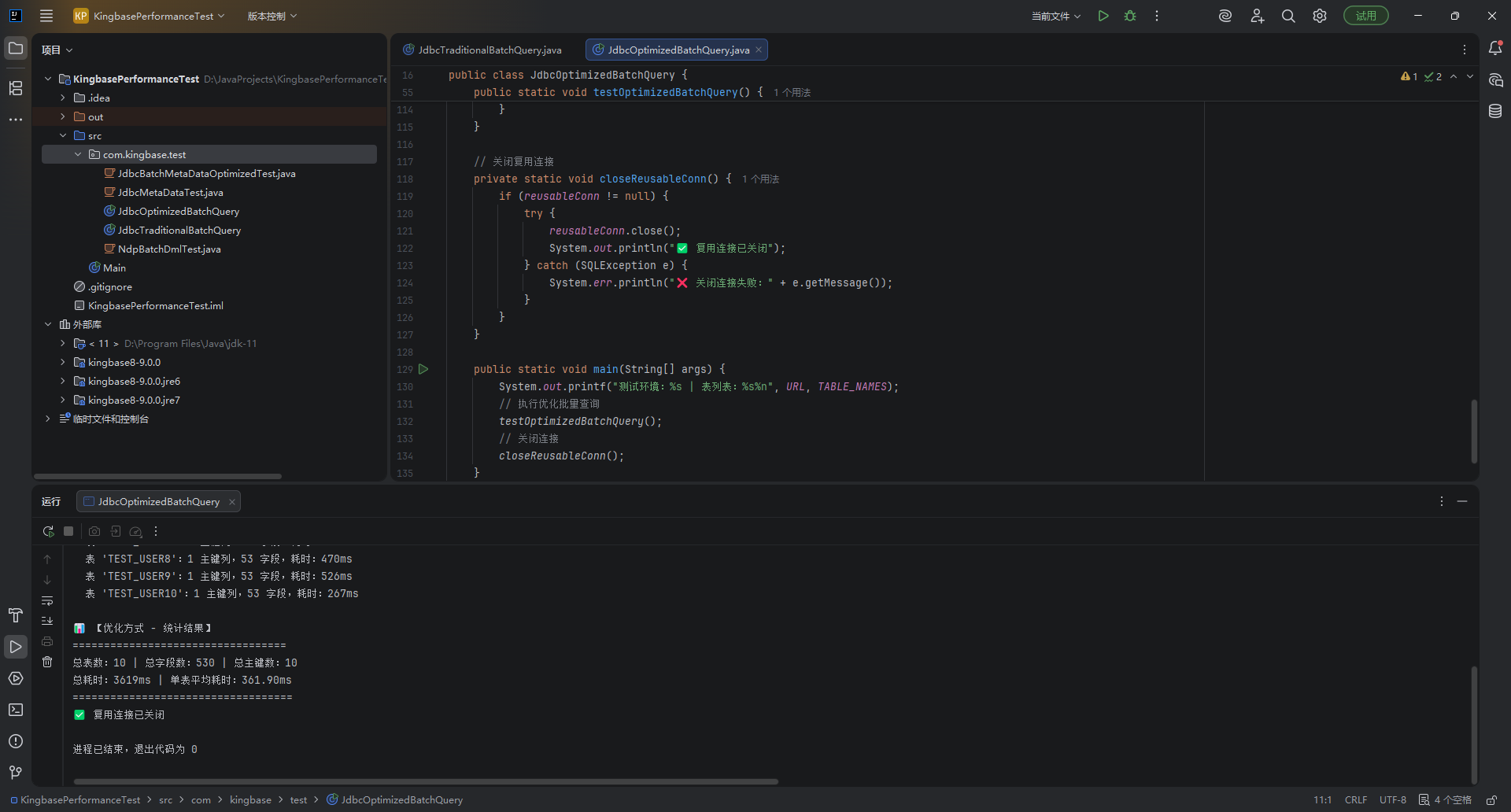This screenshot has width=1511, height=812.
Task: Click the Rerun icon in the run toolbar
Action: (48, 531)
